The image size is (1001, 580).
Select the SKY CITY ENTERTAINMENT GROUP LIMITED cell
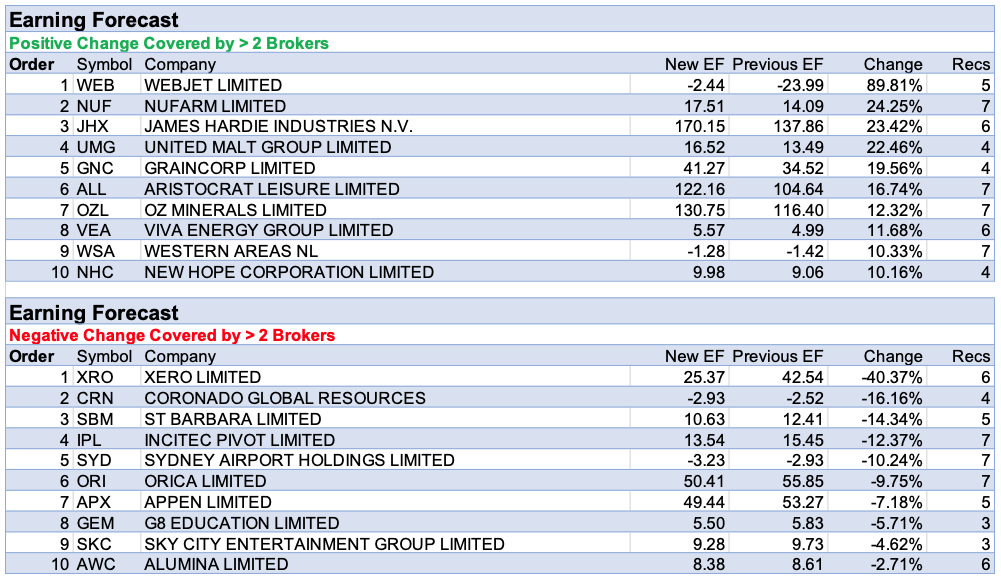pos(324,544)
